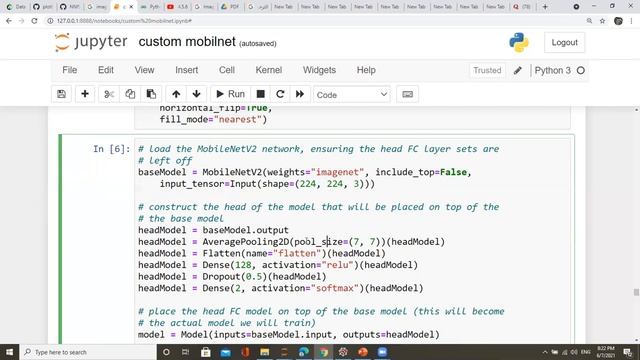Click the page vertical scrollbar thumb

point(636,292)
